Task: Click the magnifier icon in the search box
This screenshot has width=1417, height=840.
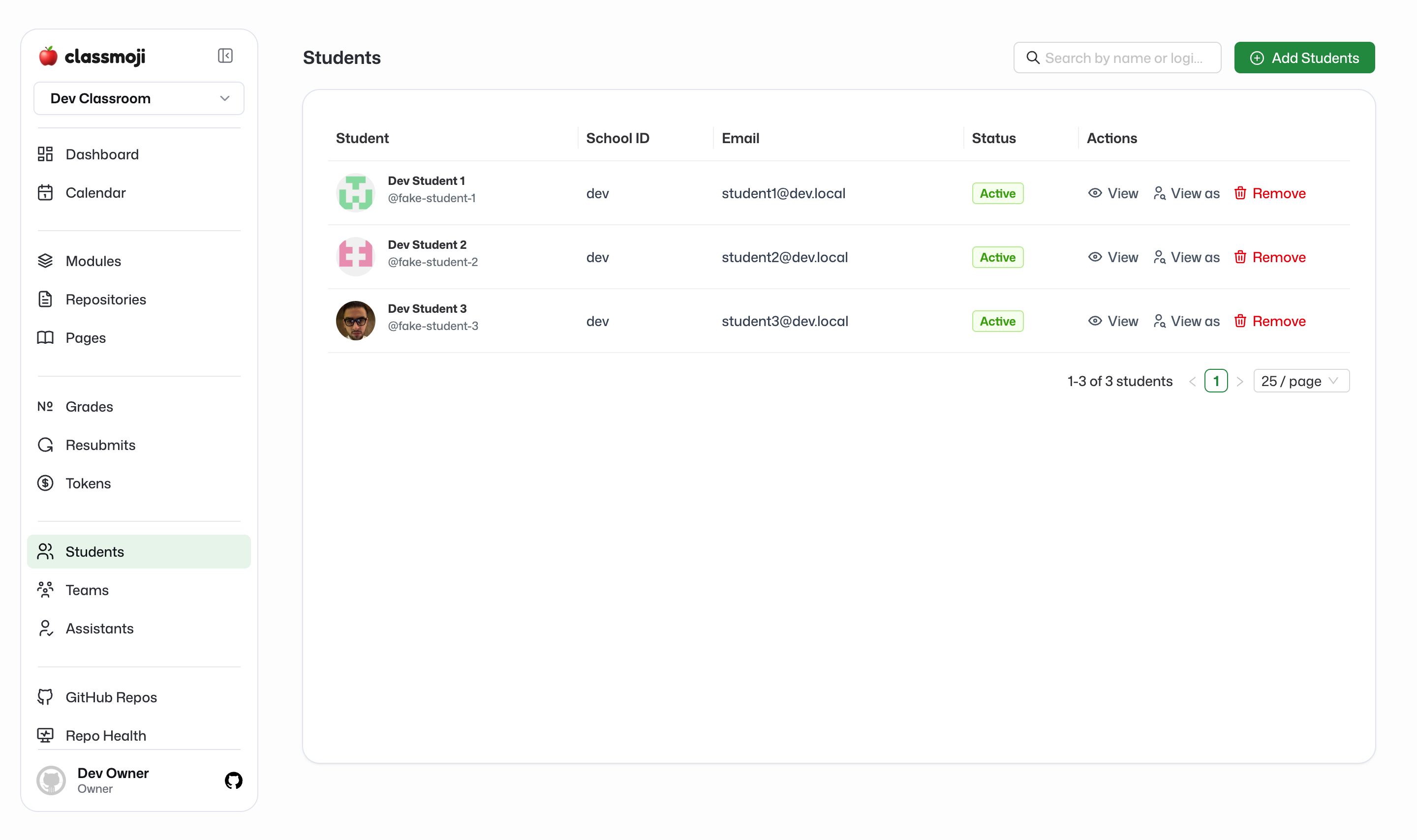Action: pos(1033,58)
